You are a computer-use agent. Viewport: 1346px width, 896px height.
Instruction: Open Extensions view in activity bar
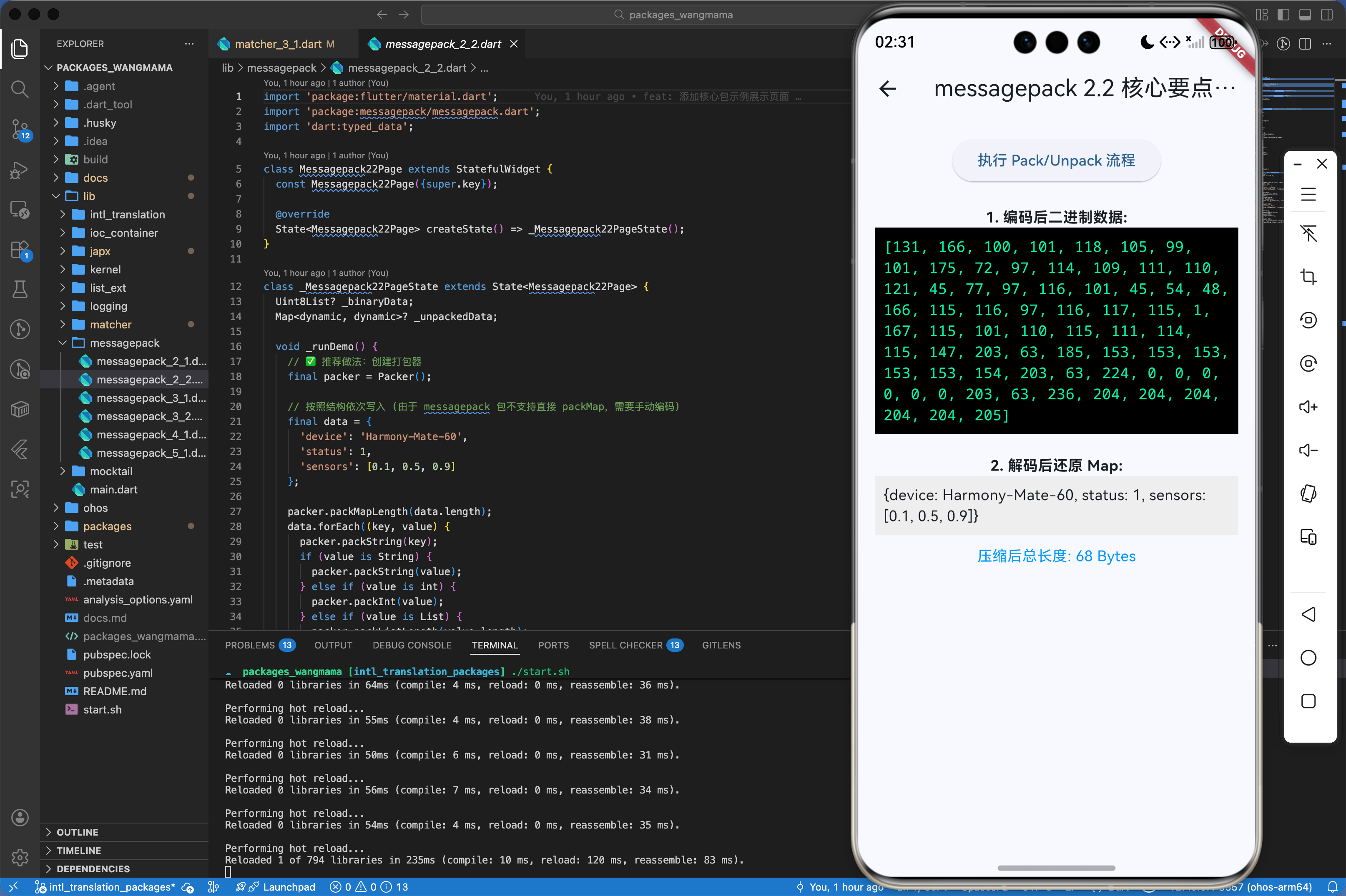coord(20,250)
